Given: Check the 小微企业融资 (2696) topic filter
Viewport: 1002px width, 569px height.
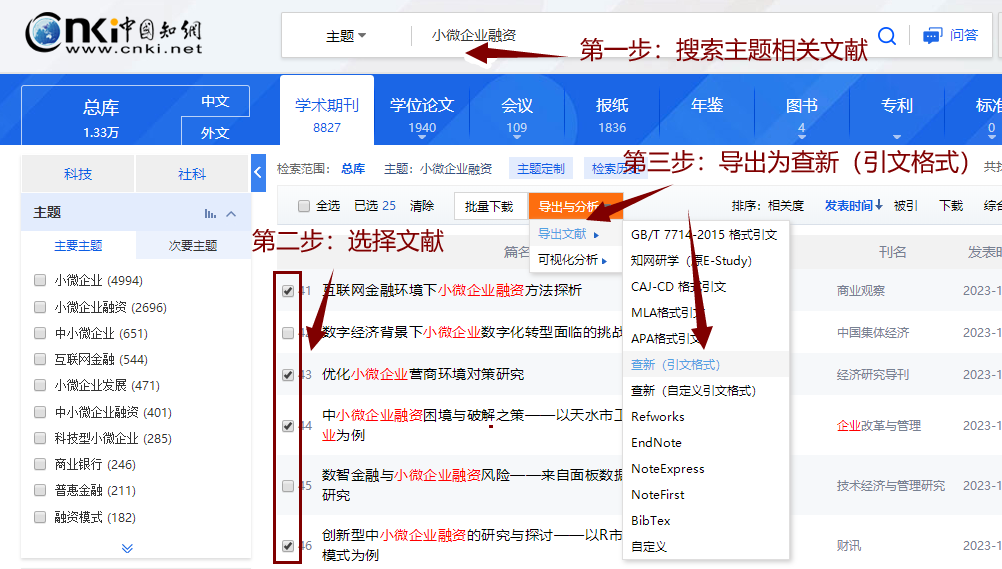Looking at the screenshot, I should (40, 307).
